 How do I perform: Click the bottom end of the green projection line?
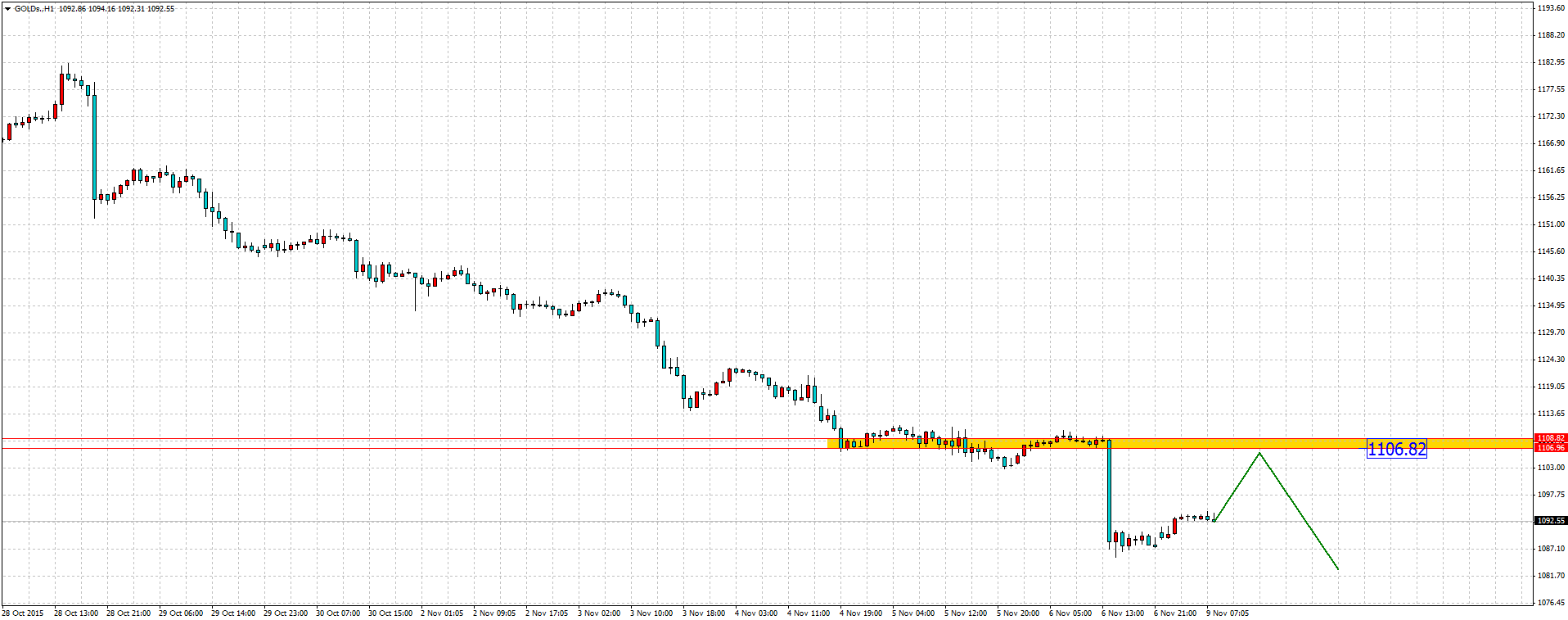pos(1337,568)
